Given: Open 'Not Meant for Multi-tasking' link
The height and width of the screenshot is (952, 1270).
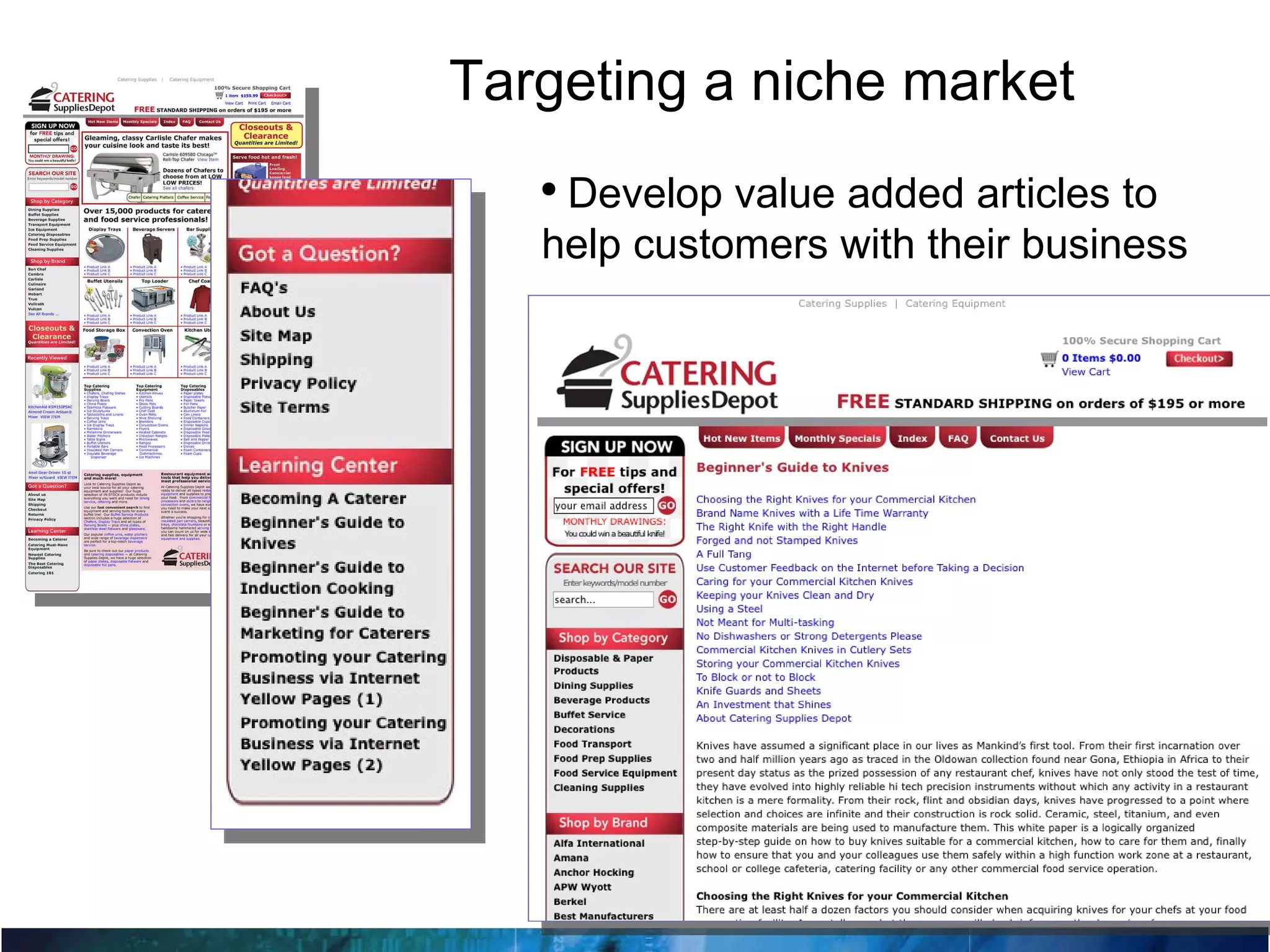Looking at the screenshot, I should 765,622.
